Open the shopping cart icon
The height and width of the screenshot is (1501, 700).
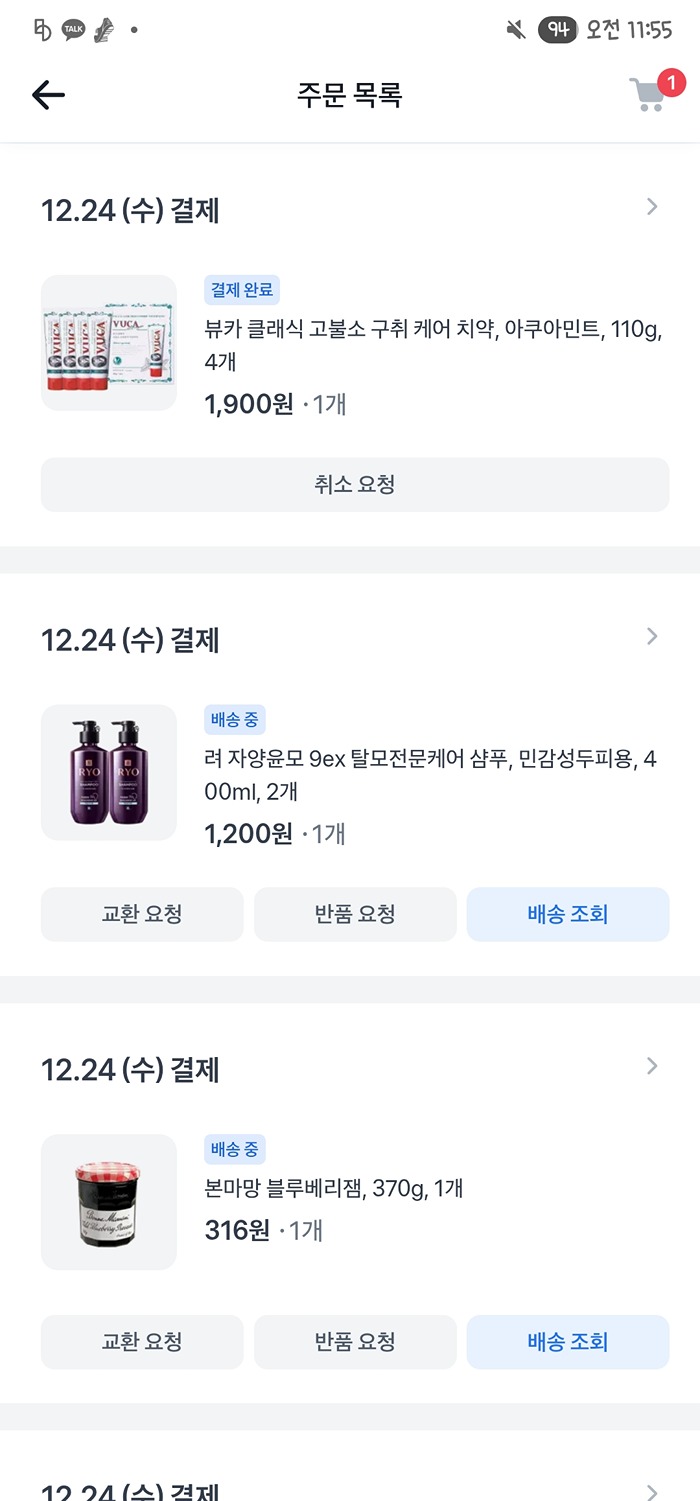pos(648,94)
